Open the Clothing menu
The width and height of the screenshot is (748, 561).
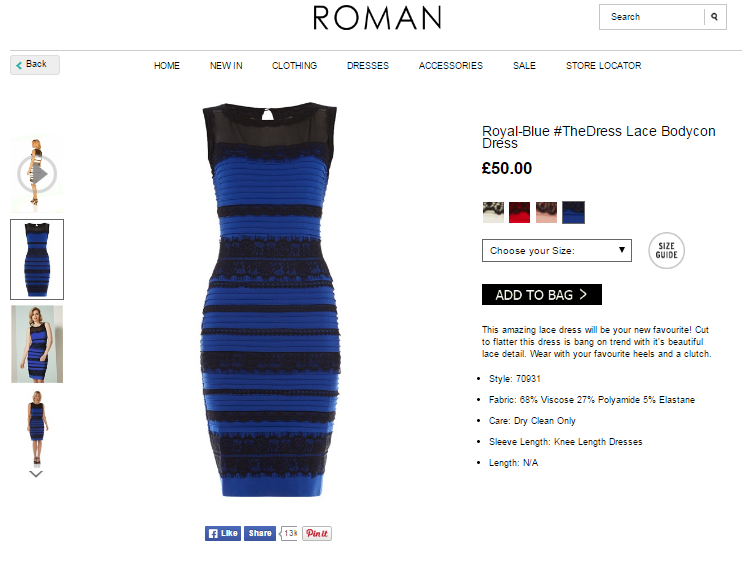pyautogui.click(x=294, y=66)
